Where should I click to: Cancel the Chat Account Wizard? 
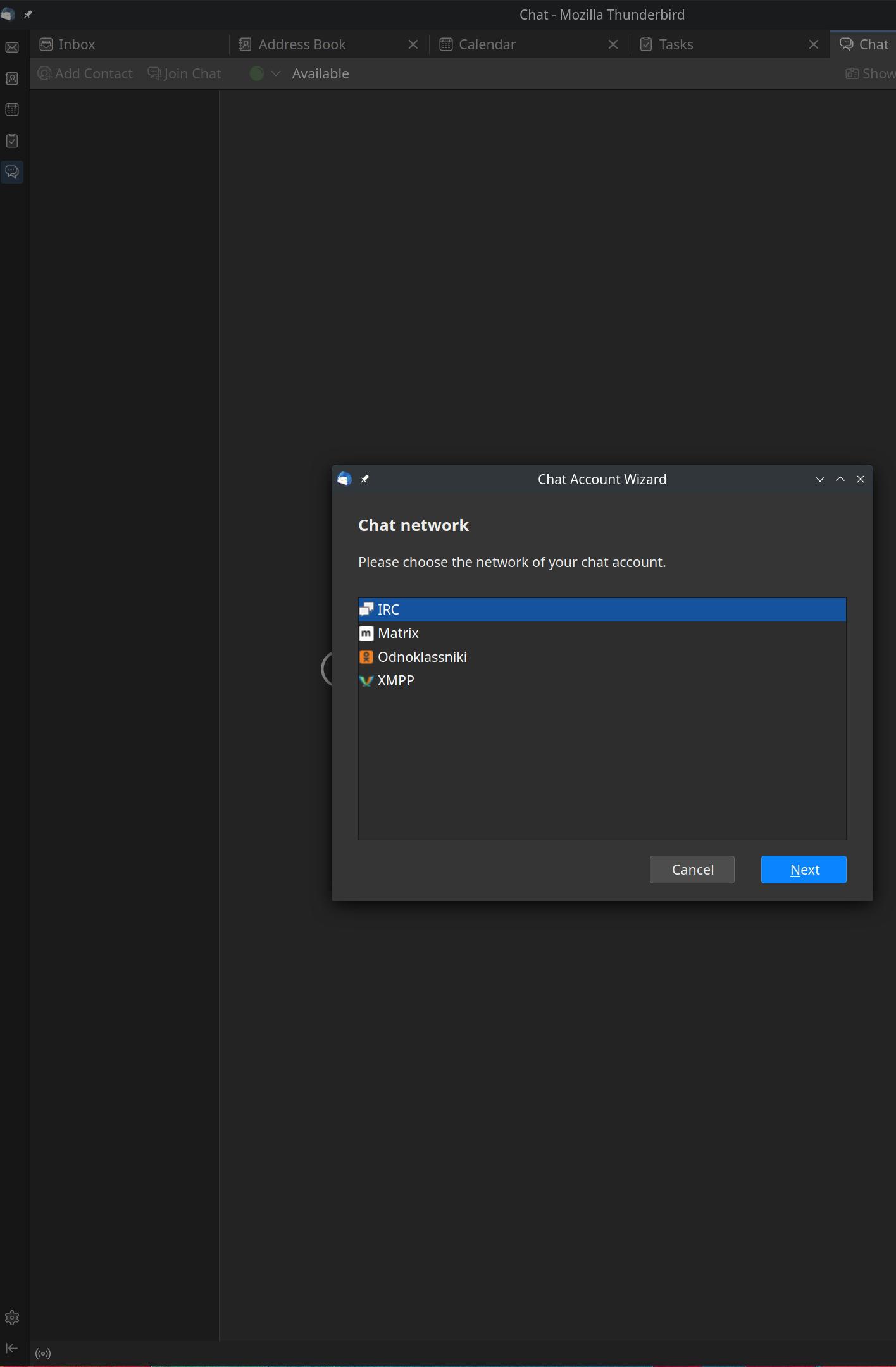pos(692,870)
